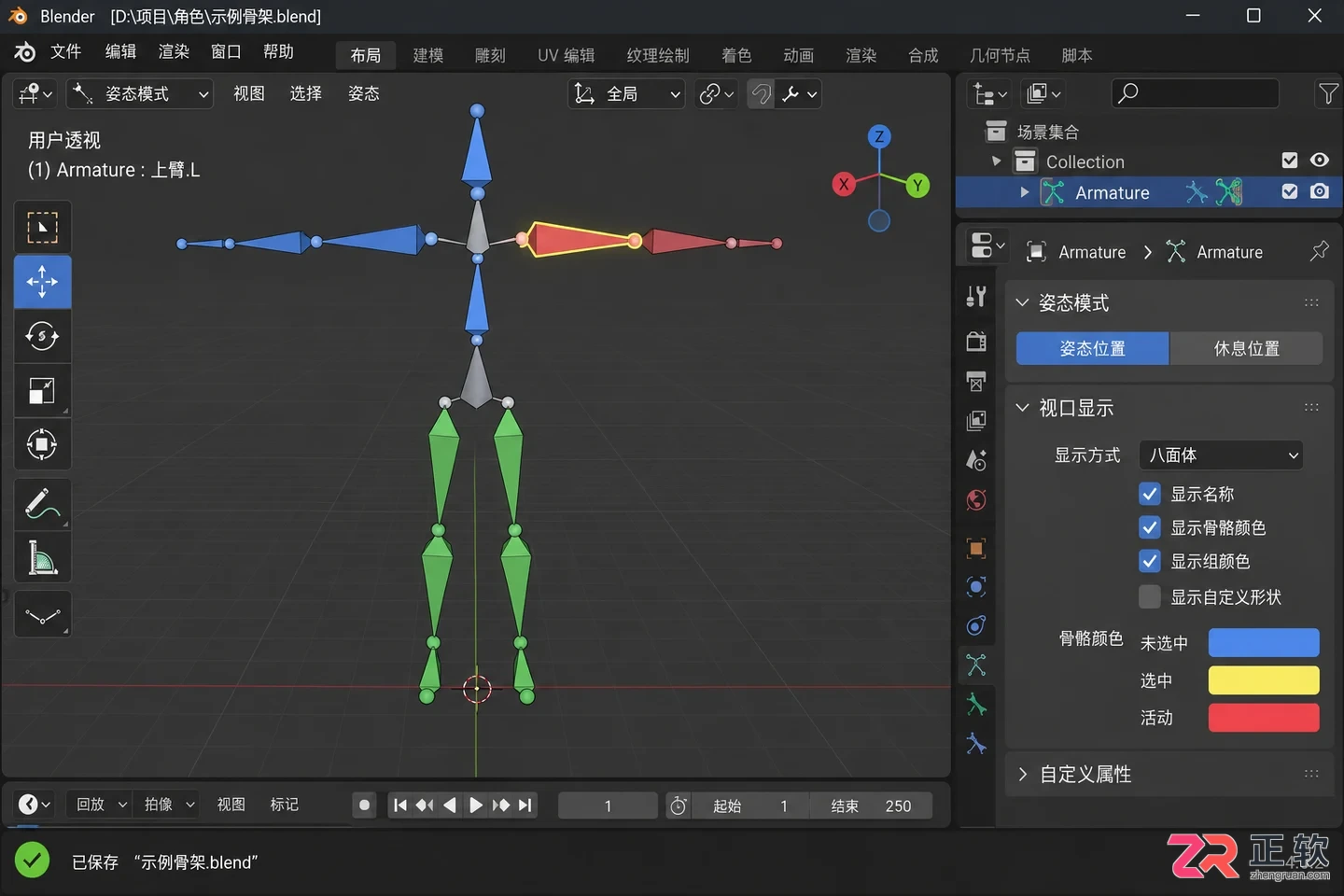Screen dimensions: 1344x896
Task: Open the 姿态模式 mode dropdown
Action: pyautogui.click(x=140, y=93)
